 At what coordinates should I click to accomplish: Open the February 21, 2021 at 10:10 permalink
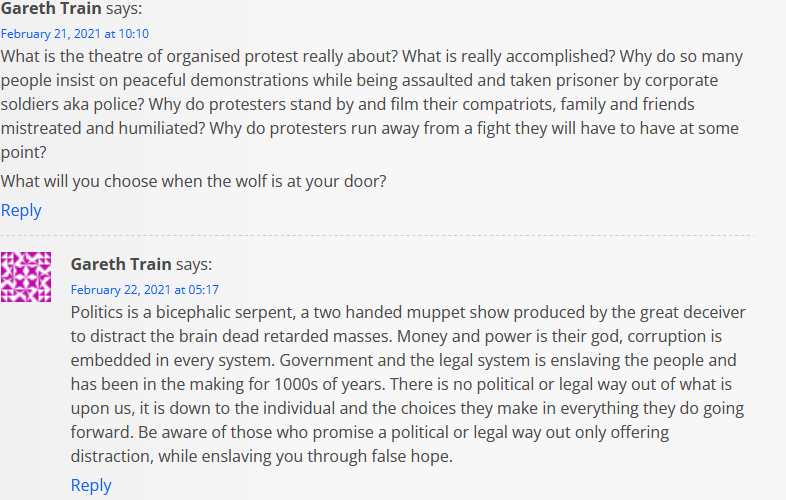point(75,34)
